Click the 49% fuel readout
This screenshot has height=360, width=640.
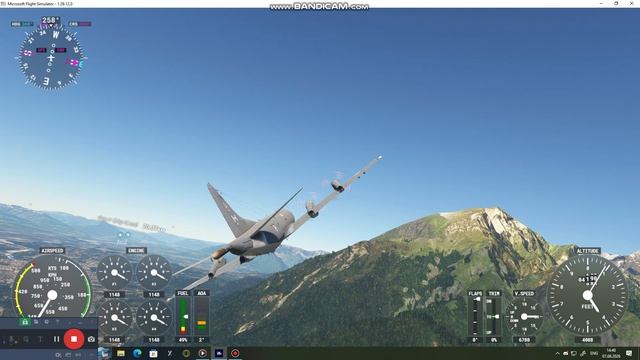coord(183,340)
